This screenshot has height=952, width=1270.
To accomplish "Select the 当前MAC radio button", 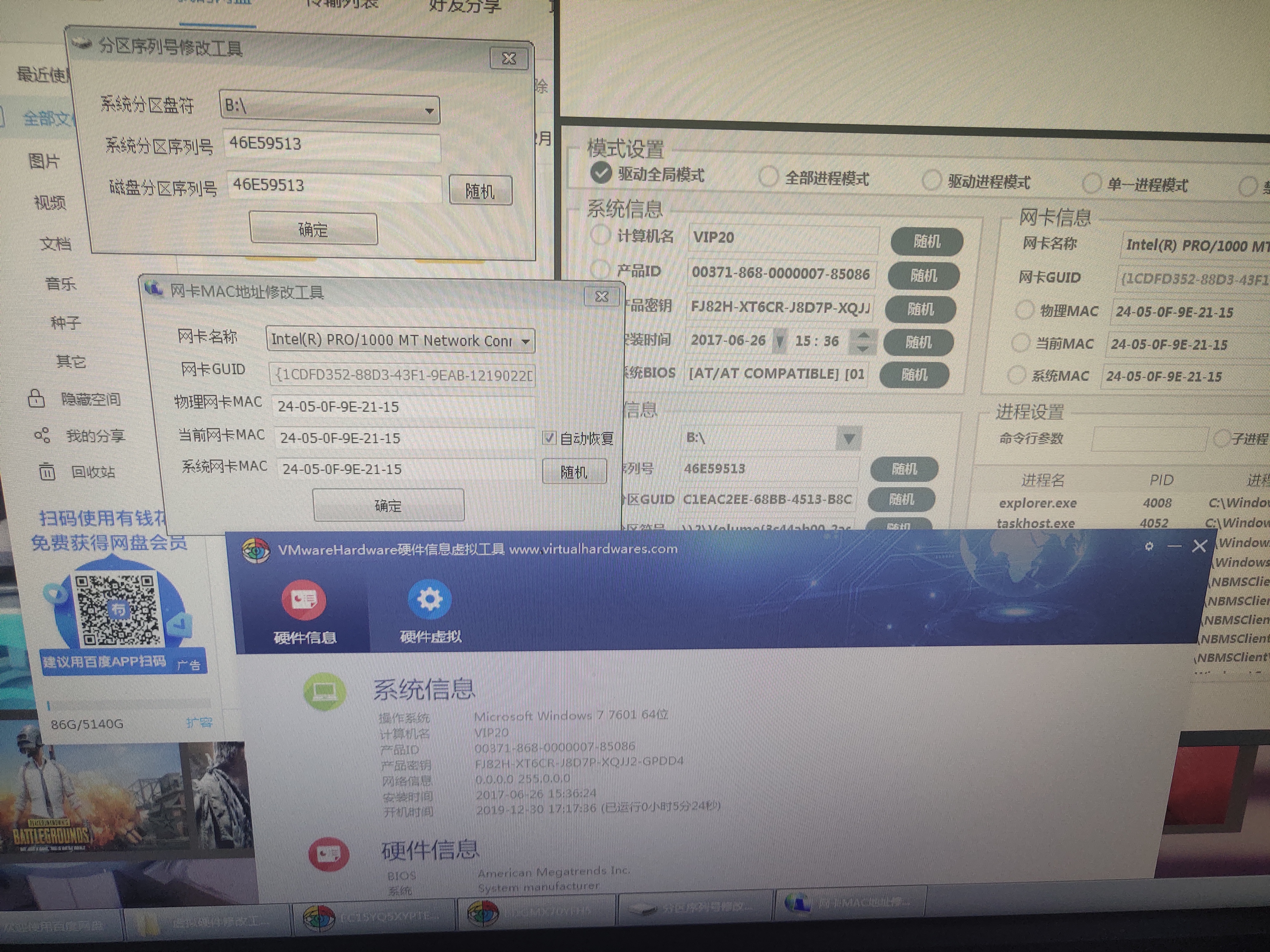I will (1020, 343).
